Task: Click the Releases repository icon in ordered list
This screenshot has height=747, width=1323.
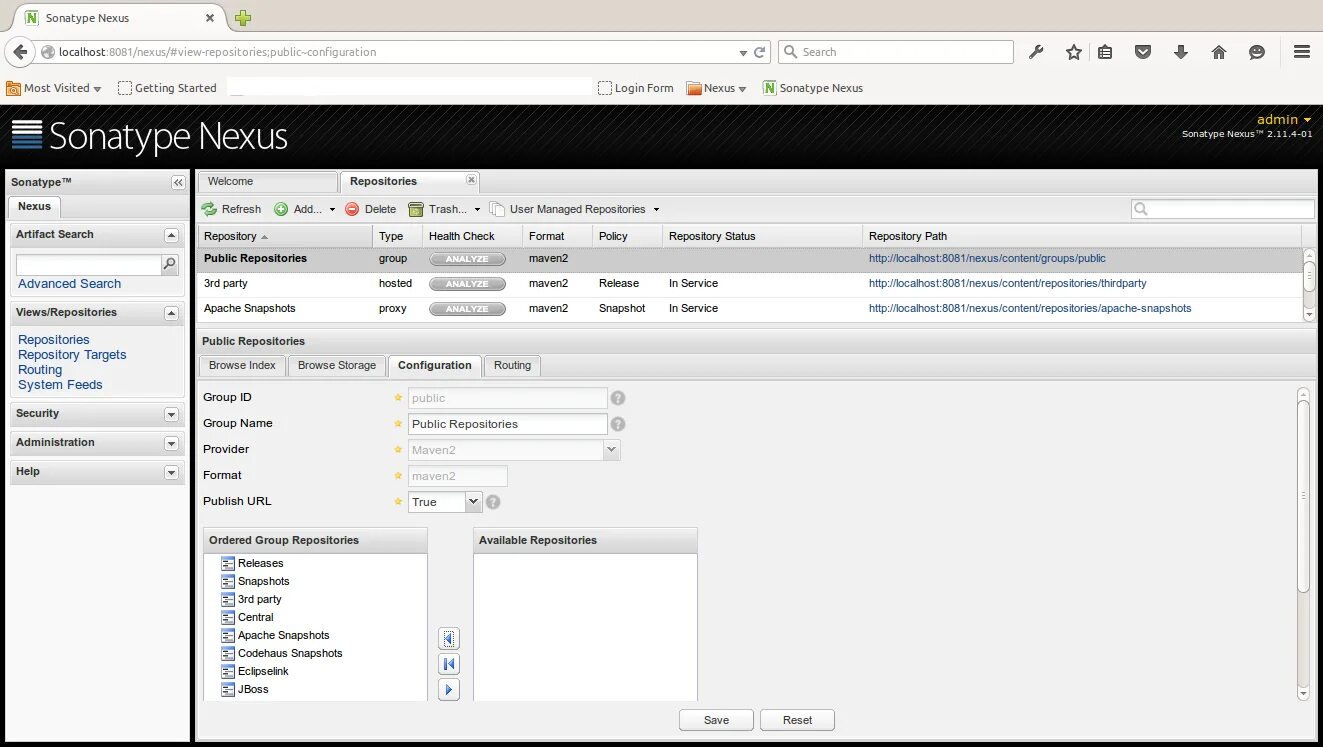Action: (228, 564)
